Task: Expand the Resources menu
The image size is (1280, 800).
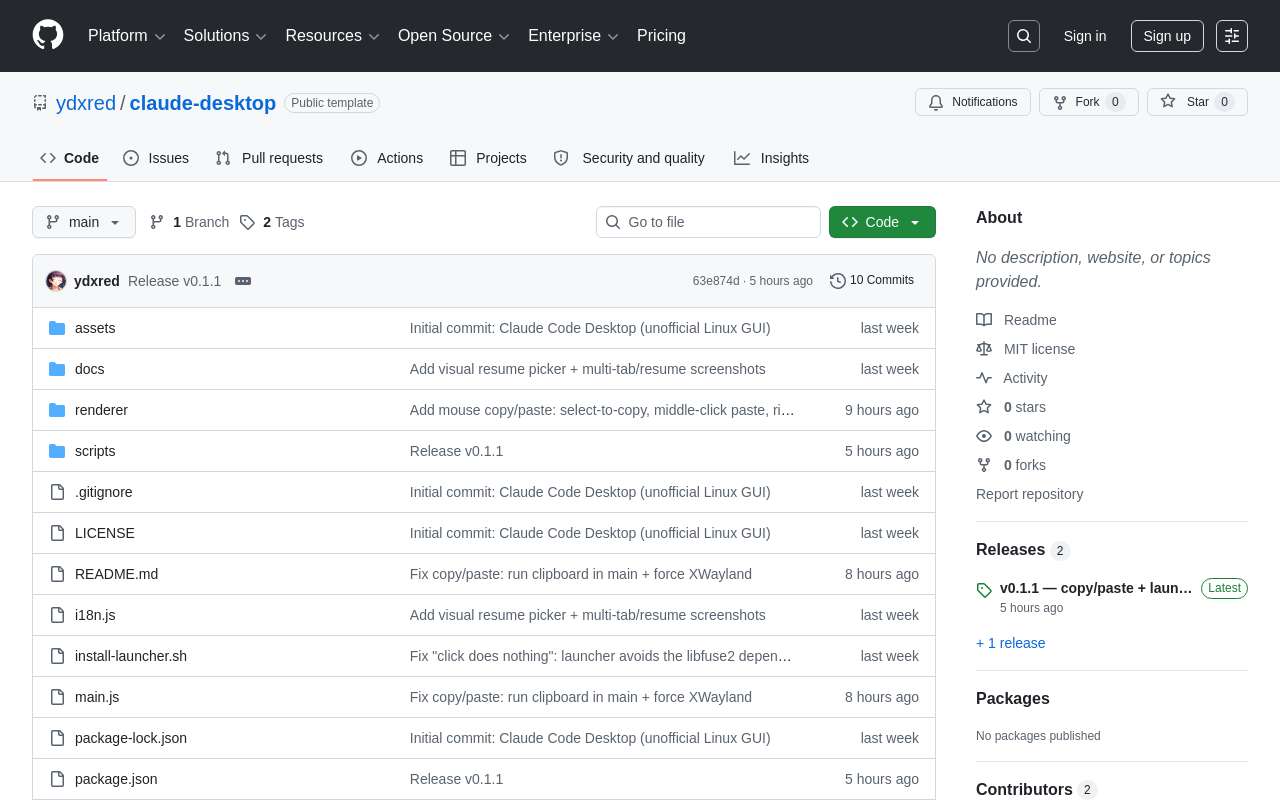Action: click(x=333, y=36)
